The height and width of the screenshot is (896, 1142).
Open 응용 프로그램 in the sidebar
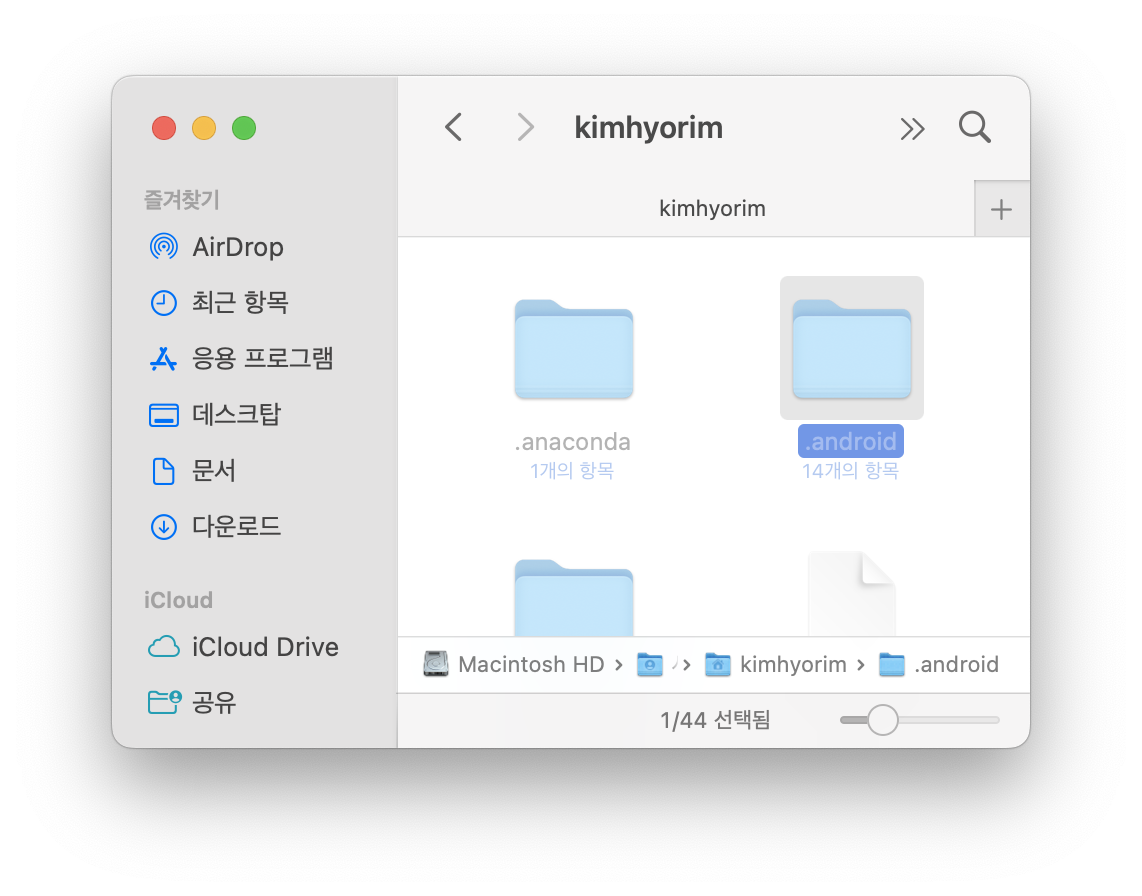click(x=241, y=358)
